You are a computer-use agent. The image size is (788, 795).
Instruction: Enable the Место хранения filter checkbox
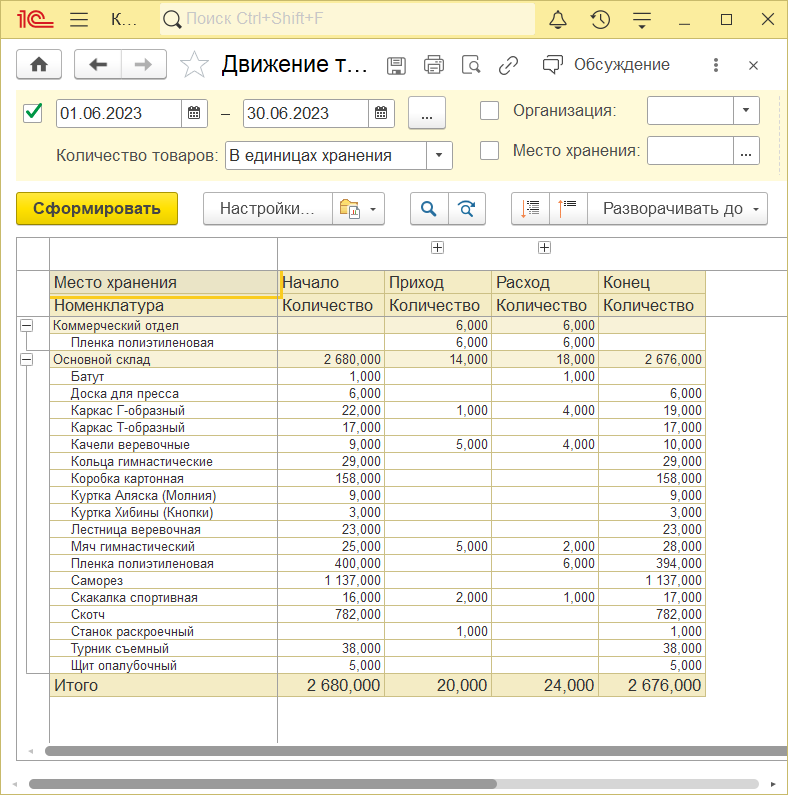click(489, 151)
